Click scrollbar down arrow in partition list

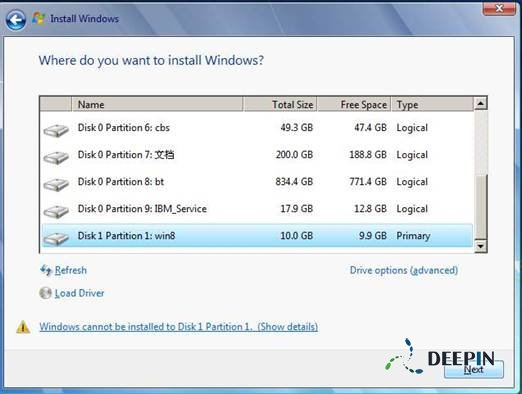tap(480, 246)
